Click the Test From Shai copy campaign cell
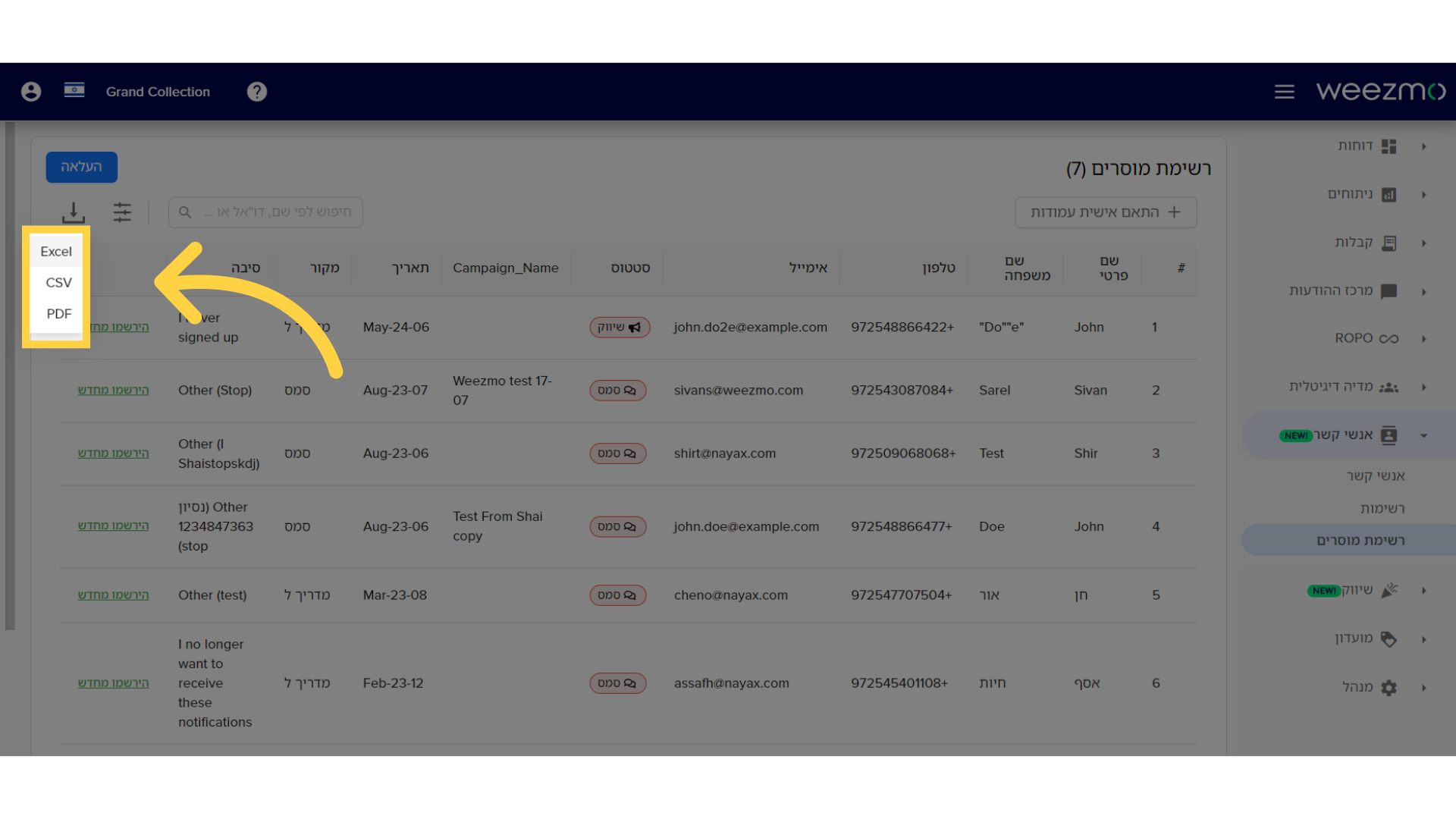 pos(497,526)
